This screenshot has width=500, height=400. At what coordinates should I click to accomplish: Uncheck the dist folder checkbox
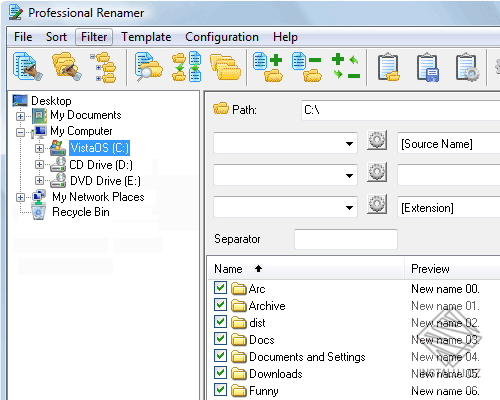tap(220, 321)
